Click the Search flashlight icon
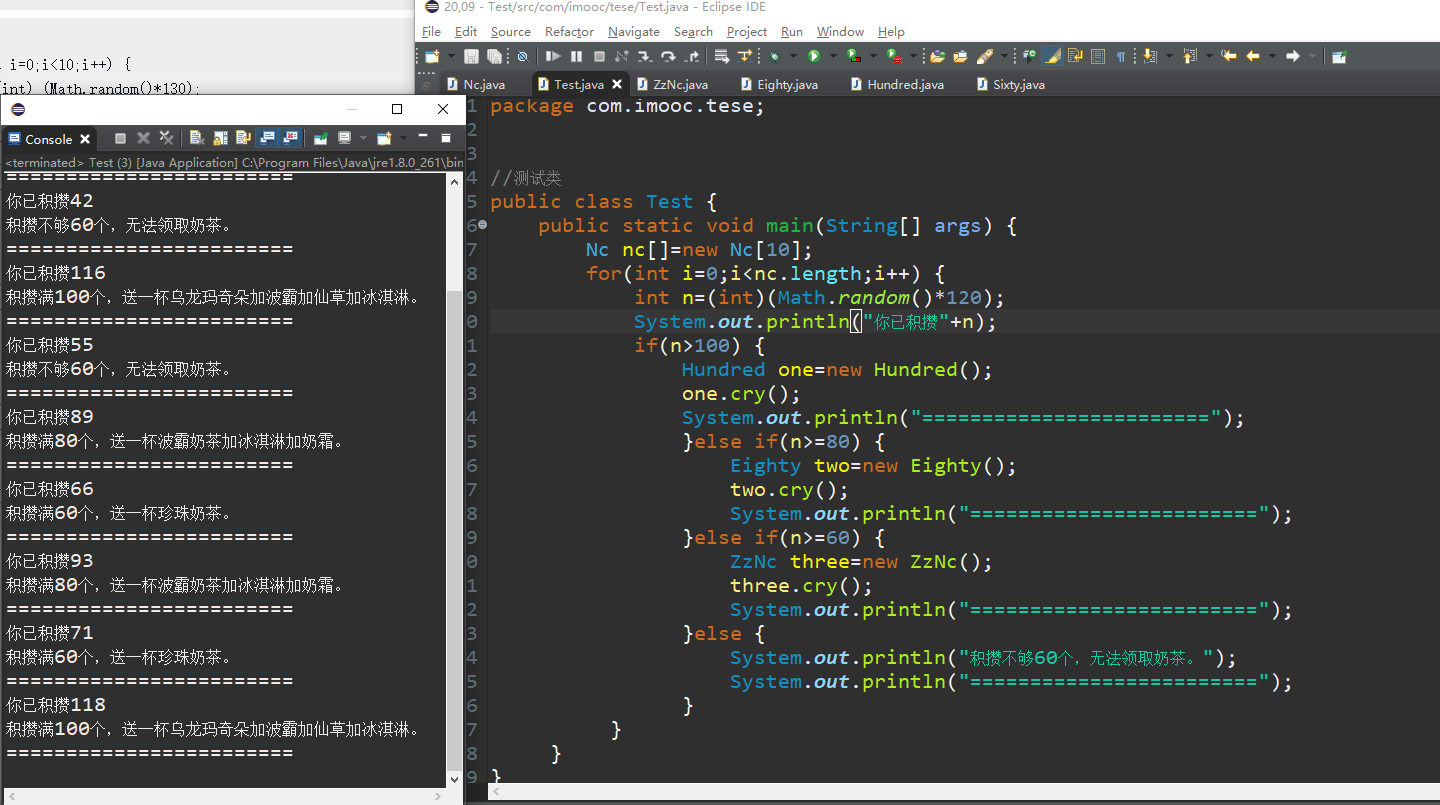This screenshot has width=1440, height=805. (985, 56)
